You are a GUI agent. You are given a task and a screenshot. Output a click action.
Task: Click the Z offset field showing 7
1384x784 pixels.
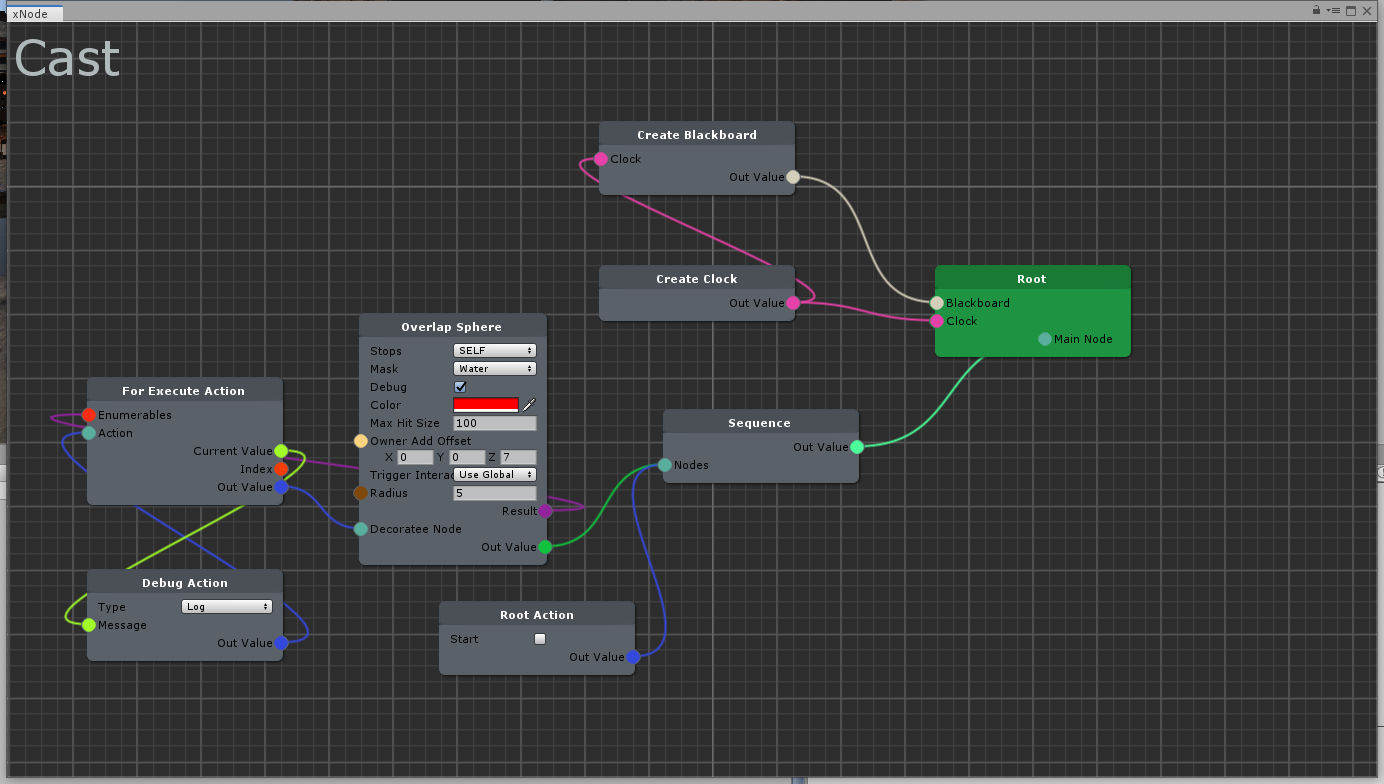[x=519, y=457]
